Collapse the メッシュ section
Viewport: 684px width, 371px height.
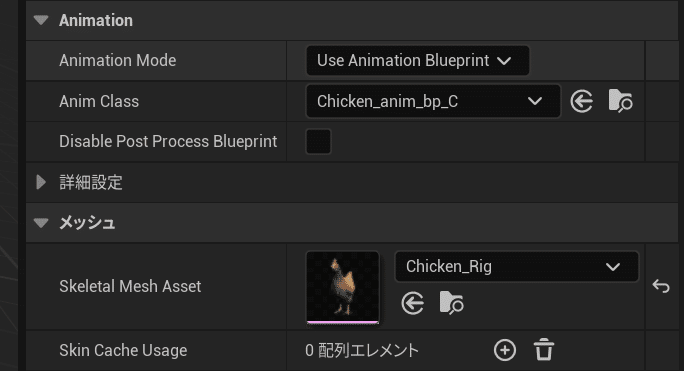[x=41, y=223]
